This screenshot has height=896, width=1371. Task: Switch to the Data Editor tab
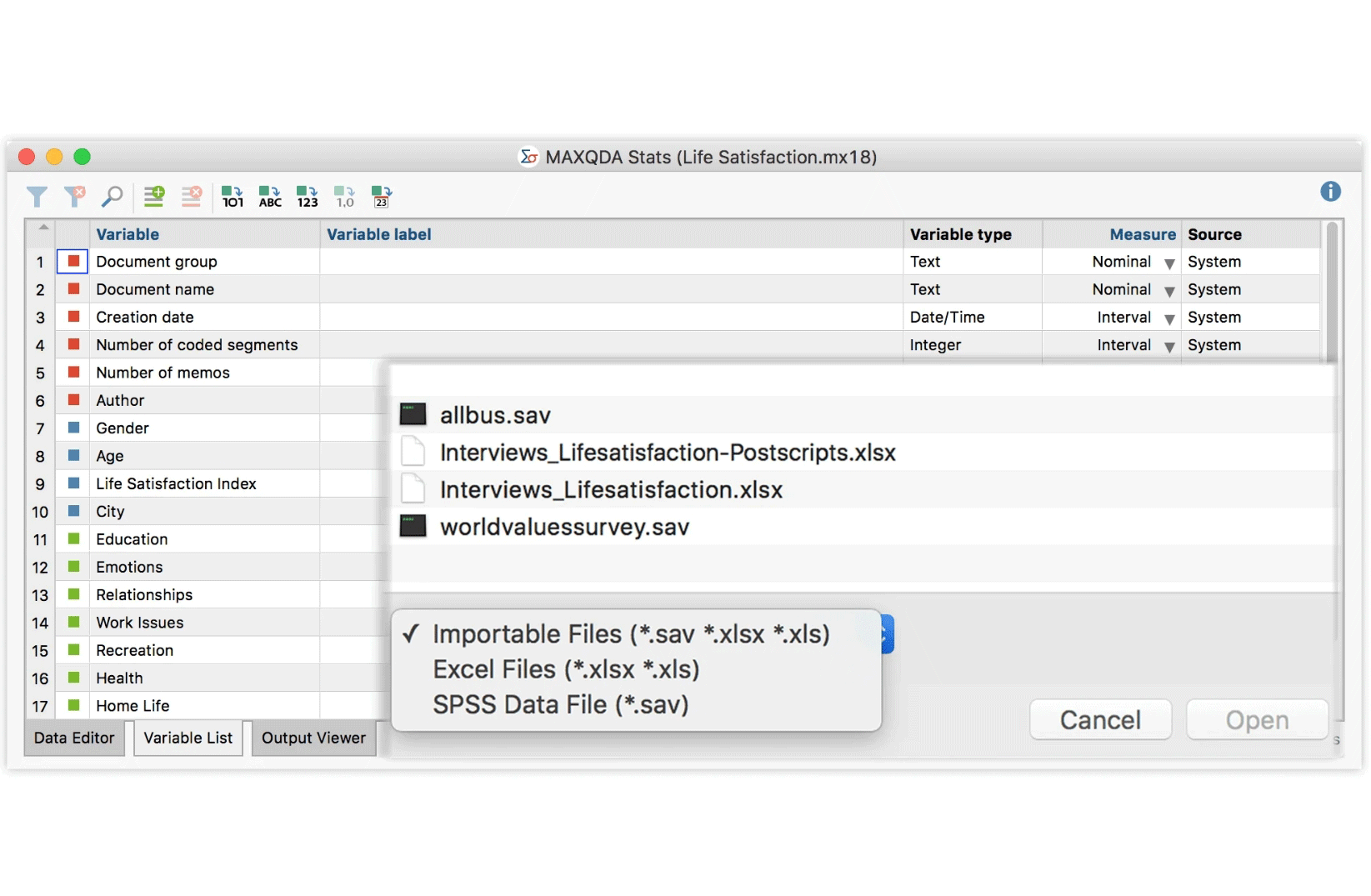click(x=74, y=738)
